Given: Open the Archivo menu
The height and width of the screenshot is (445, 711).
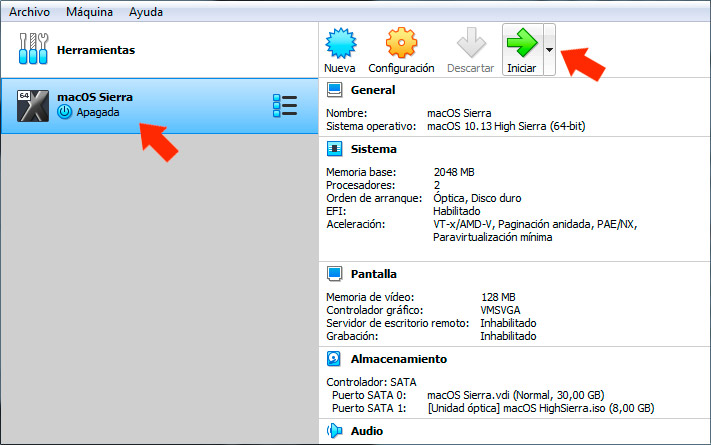Looking at the screenshot, I should click(29, 12).
